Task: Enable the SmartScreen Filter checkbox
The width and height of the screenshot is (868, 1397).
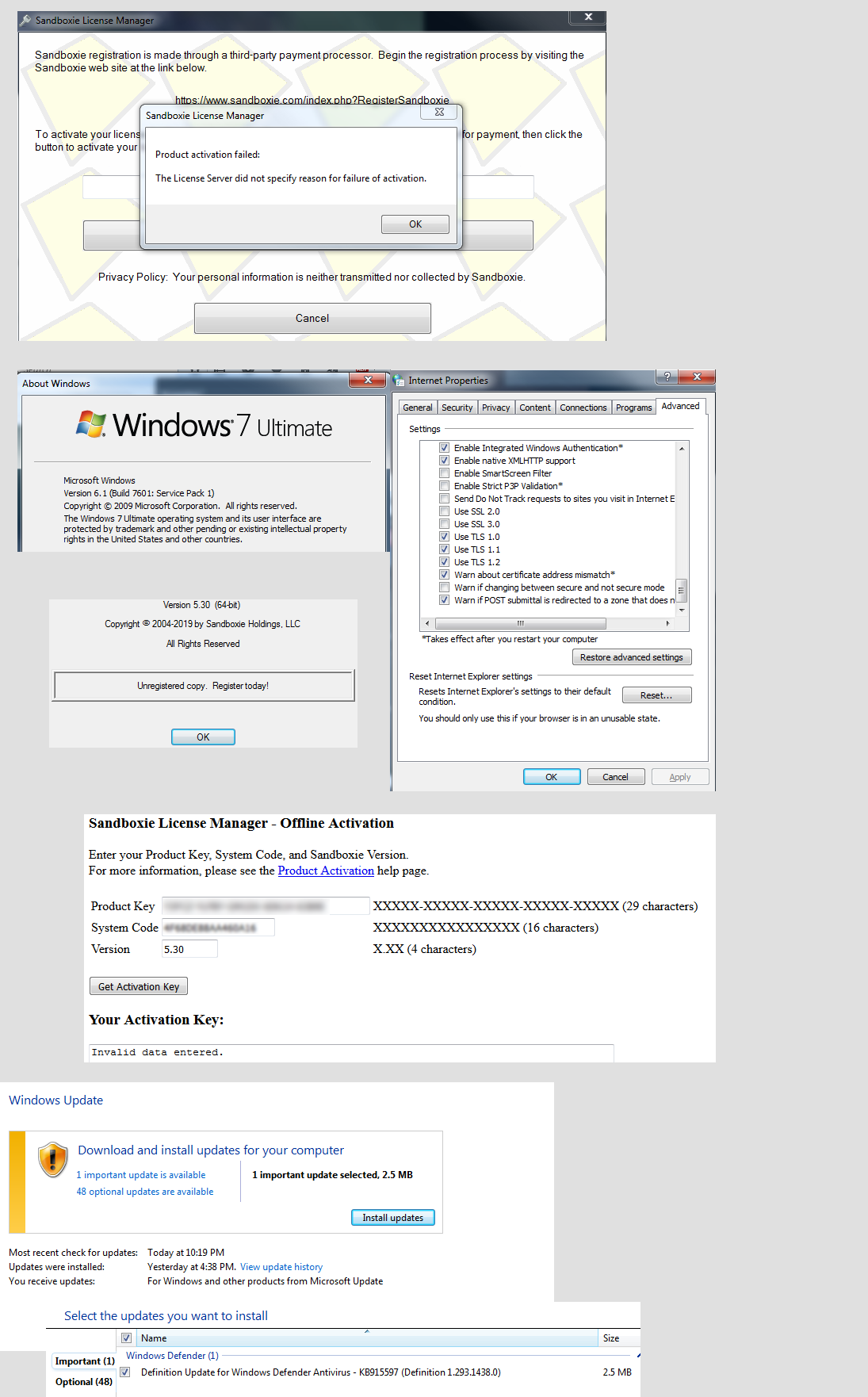Action: (x=445, y=473)
